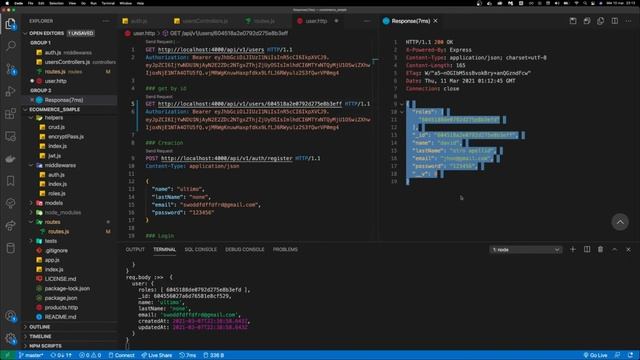Open the Source Control view
640x360 pixels.
[11, 69]
